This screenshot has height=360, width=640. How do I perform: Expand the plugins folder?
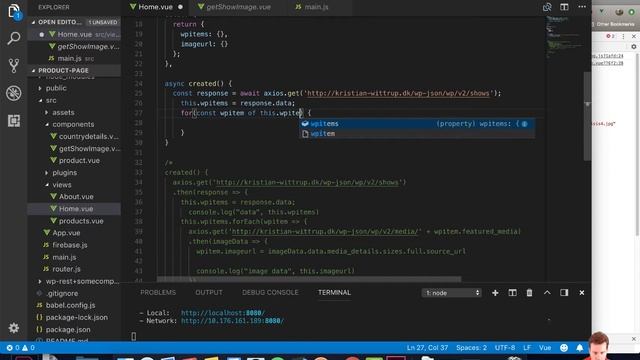[x=64, y=173]
